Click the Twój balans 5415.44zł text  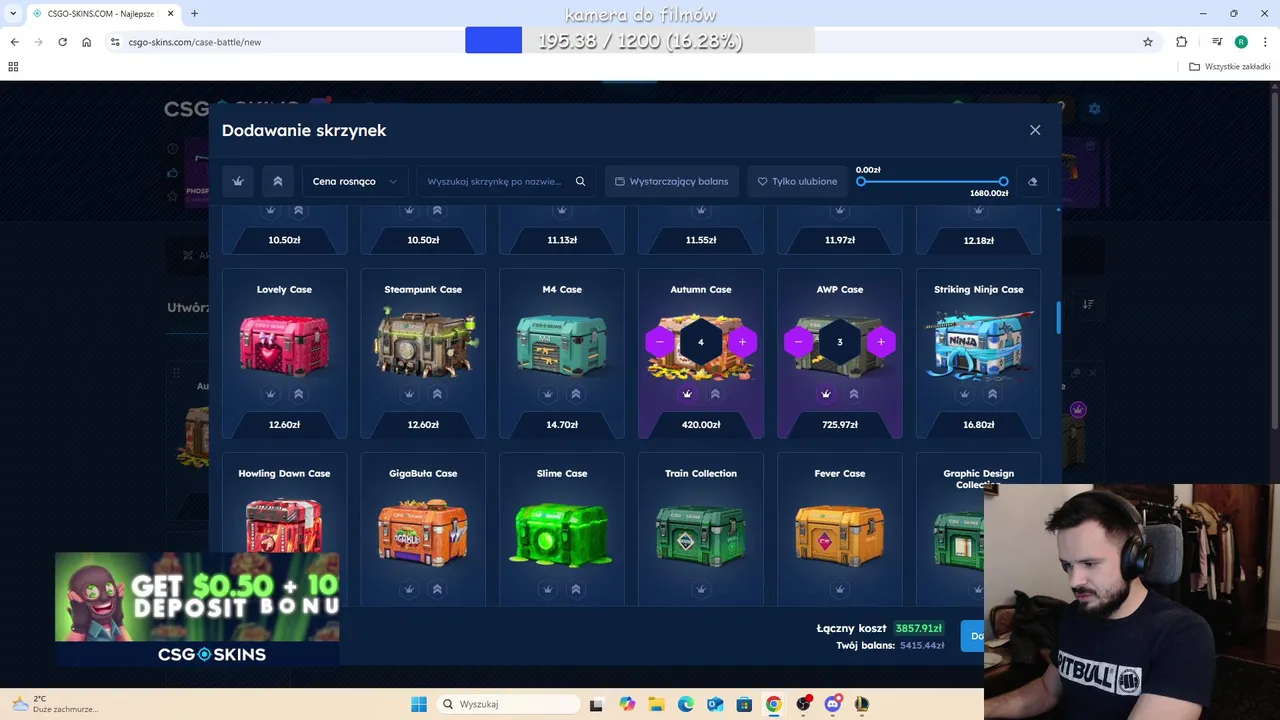coord(890,646)
